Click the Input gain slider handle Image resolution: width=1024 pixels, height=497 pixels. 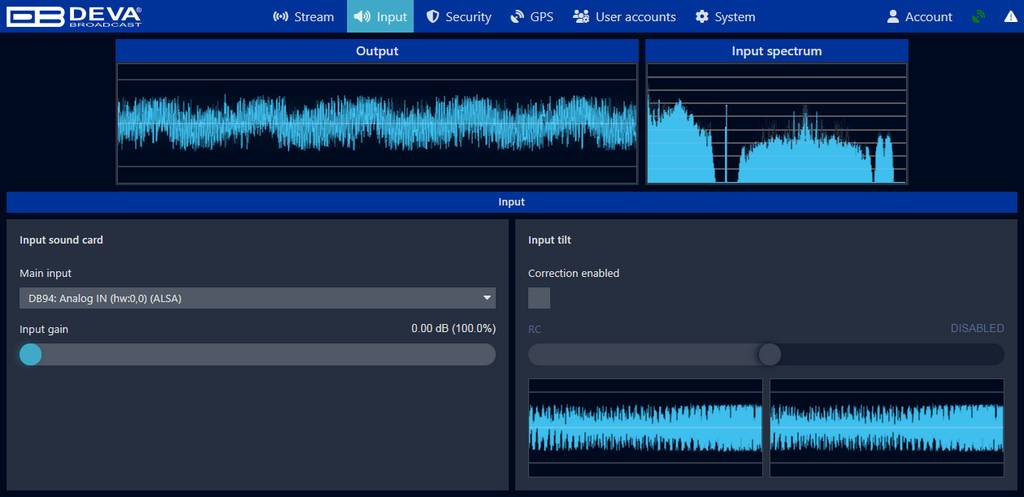(31, 355)
